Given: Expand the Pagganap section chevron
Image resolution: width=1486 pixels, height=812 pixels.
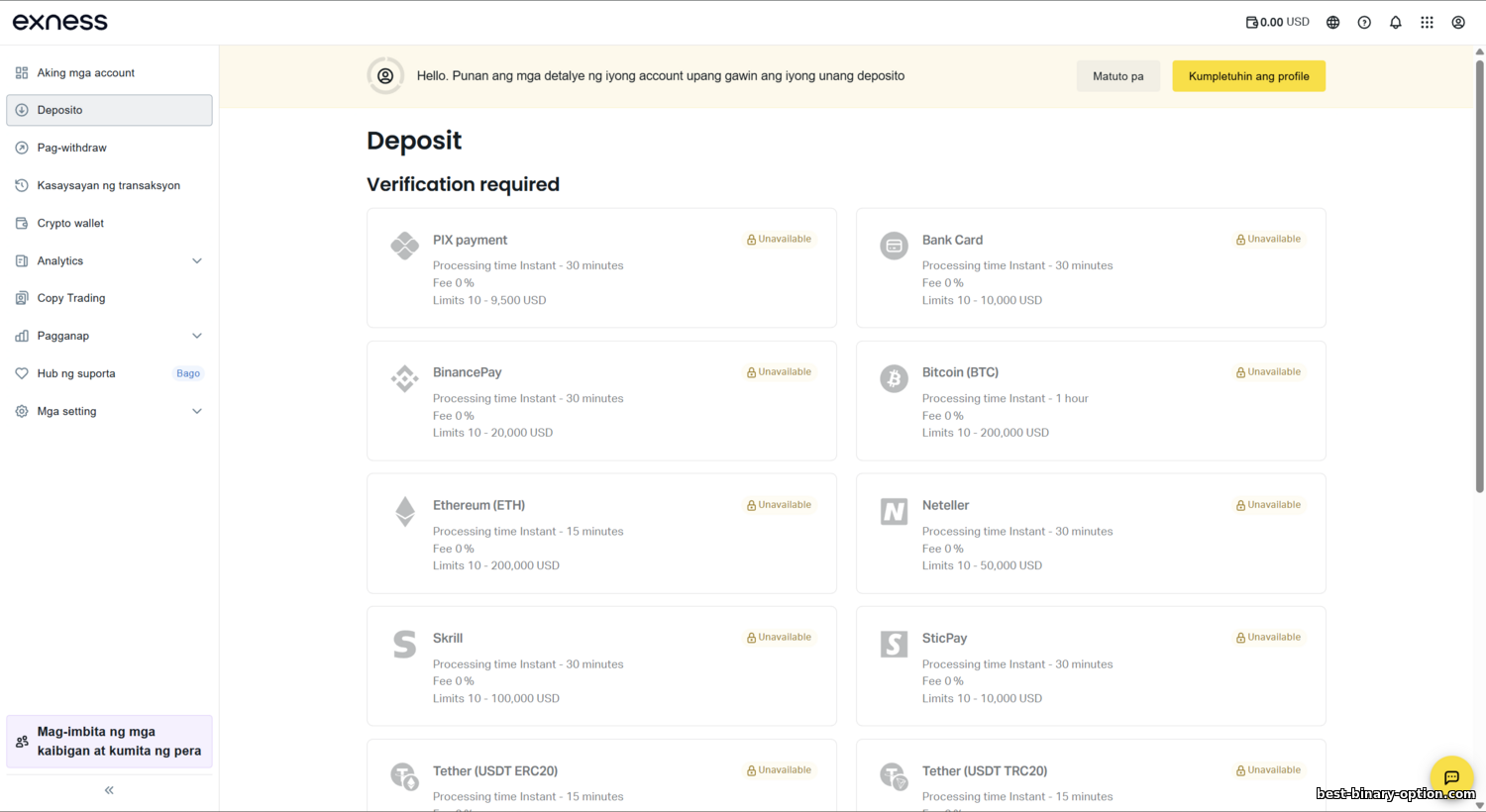Looking at the screenshot, I should pyautogui.click(x=197, y=336).
